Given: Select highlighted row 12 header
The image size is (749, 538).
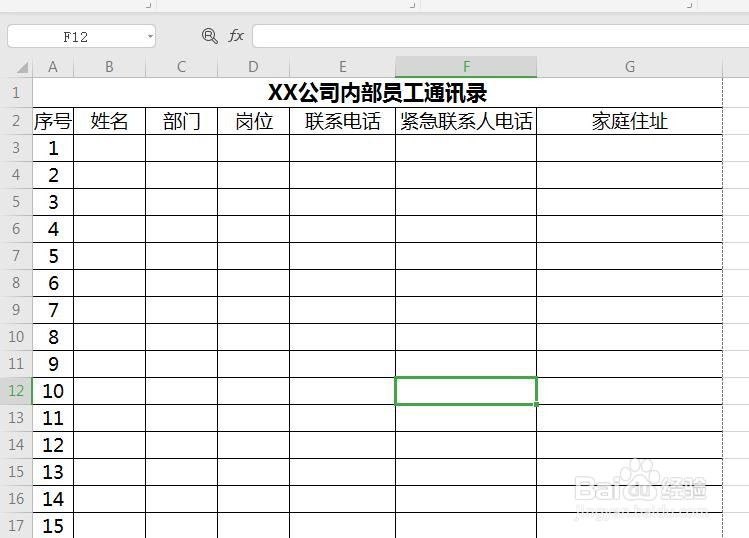Looking at the screenshot, I should coord(16,391).
